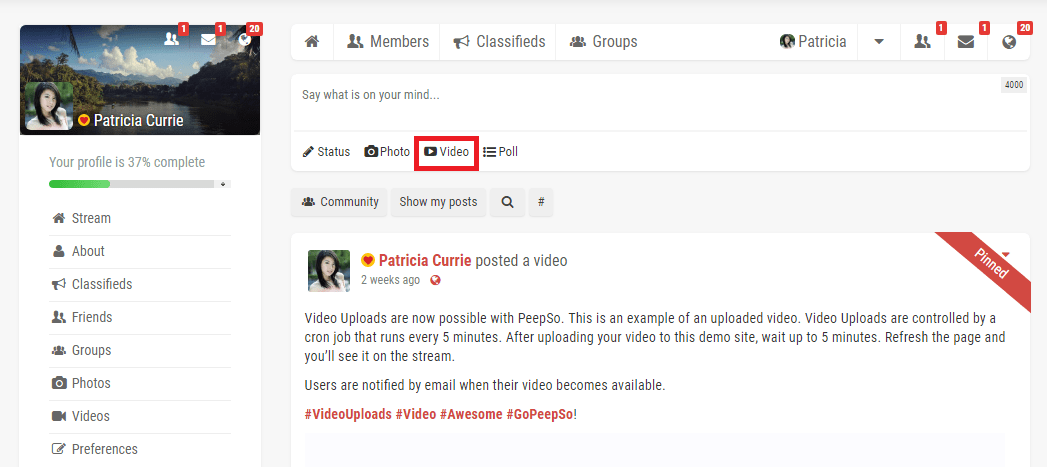The height and width of the screenshot is (467, 1047).
Task: Open Classifieds in top navigation bar
Action: click(x=499, y=41)
